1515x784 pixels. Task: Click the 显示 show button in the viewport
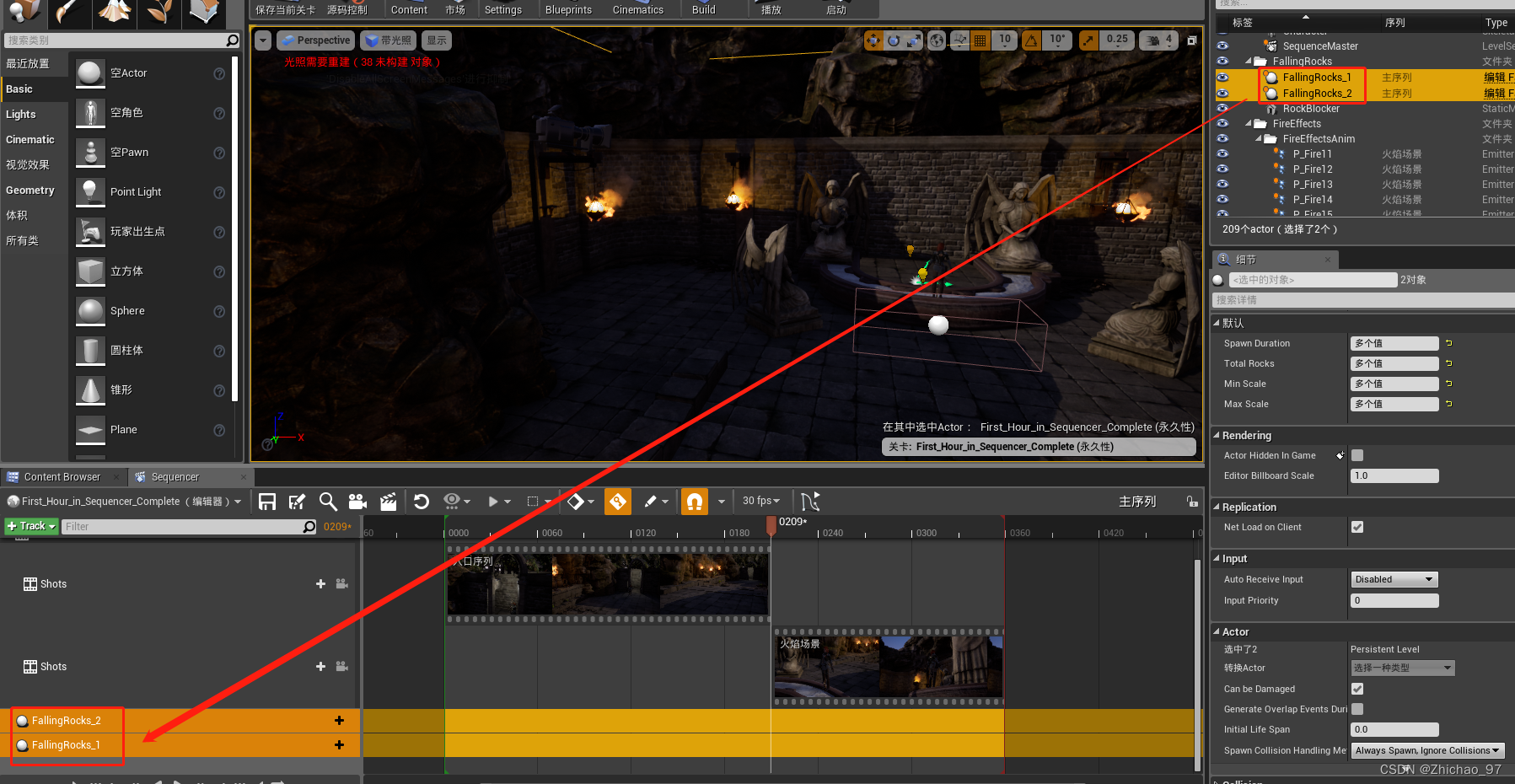436,40
